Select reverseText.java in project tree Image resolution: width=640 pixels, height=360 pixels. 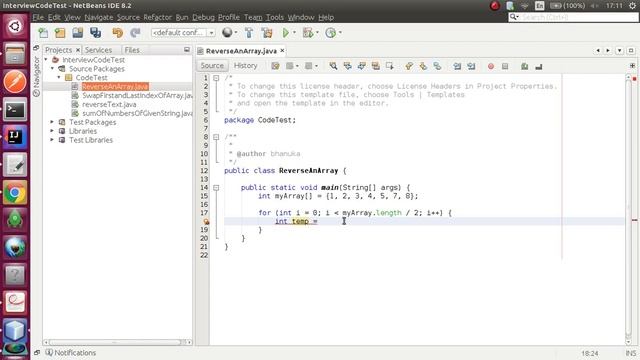109,104
